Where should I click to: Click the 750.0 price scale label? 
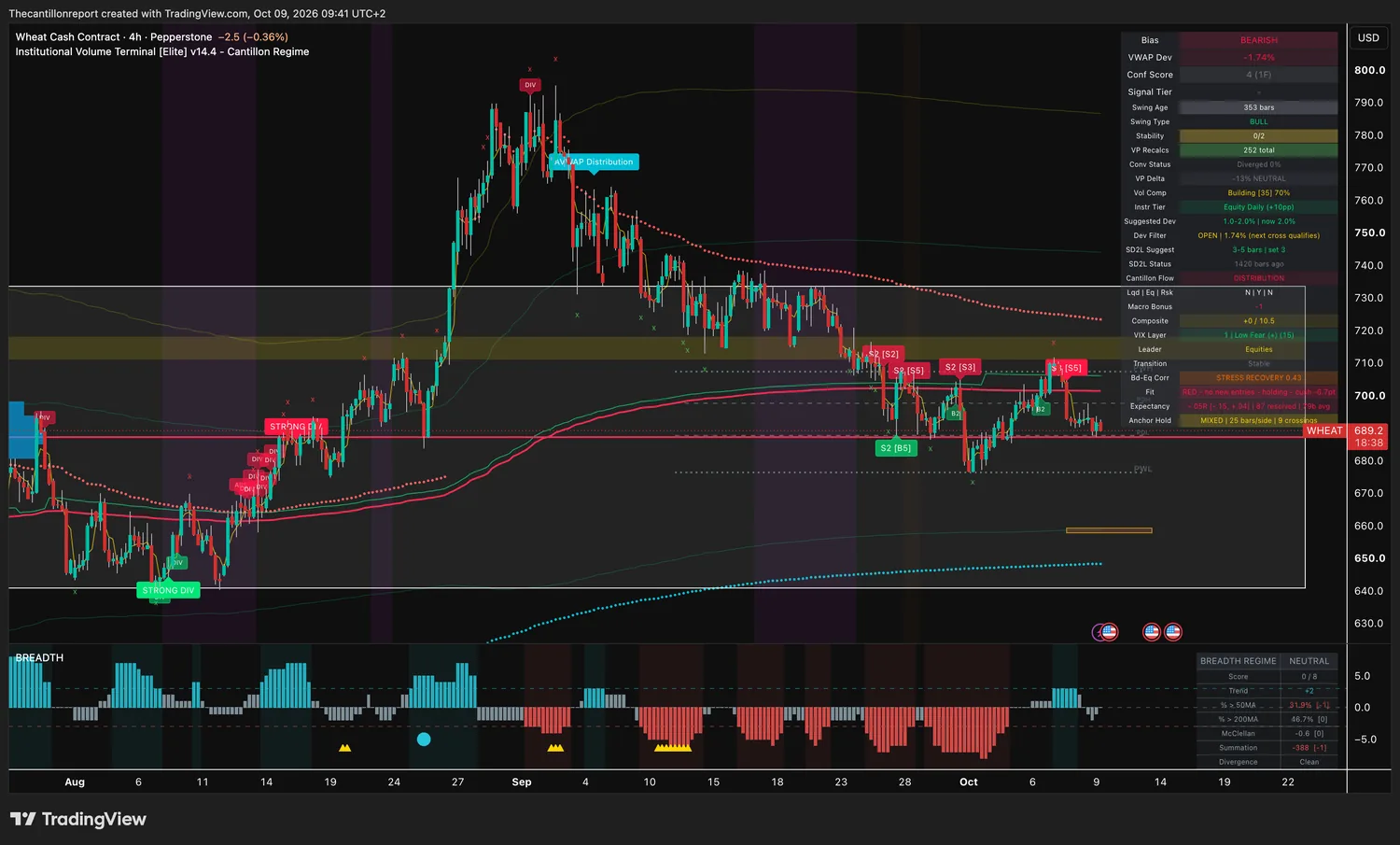(1369, 233)
